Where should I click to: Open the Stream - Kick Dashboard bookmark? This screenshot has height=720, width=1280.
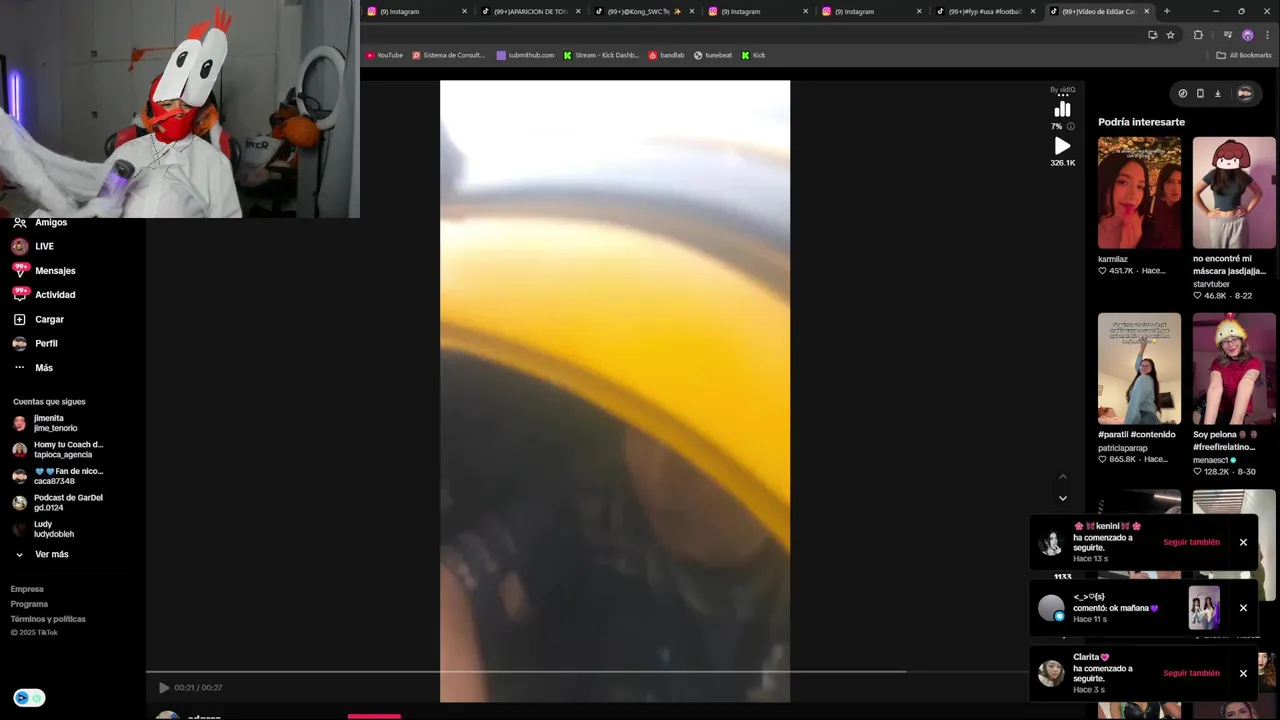[600, 55]
